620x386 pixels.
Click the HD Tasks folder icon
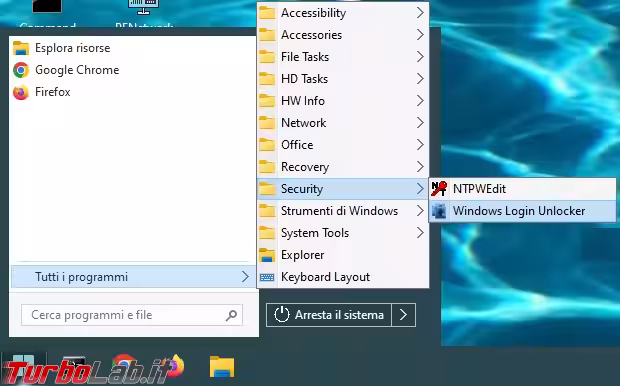point(267,79)
